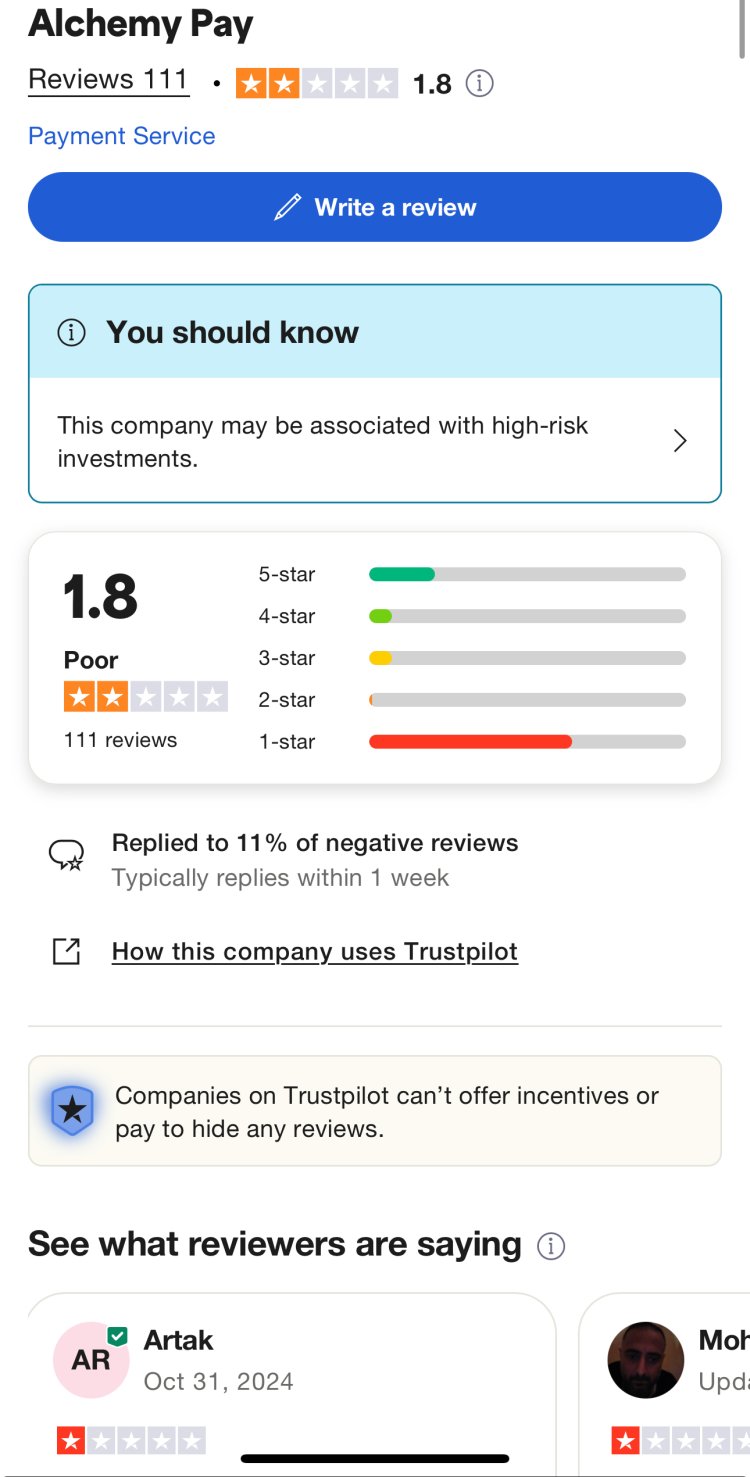
Task: Expand the high-risk investments notice chevron
Action: [x=680, y=441]
